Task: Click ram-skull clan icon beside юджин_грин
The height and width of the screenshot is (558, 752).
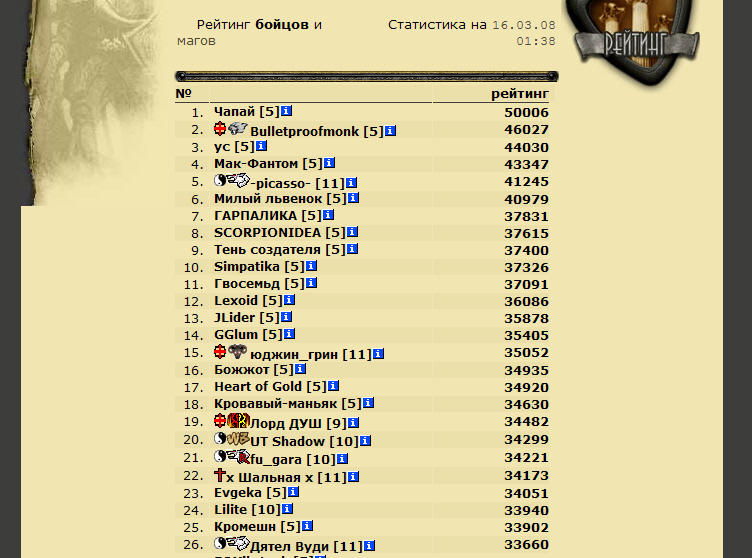Action: 237,352
